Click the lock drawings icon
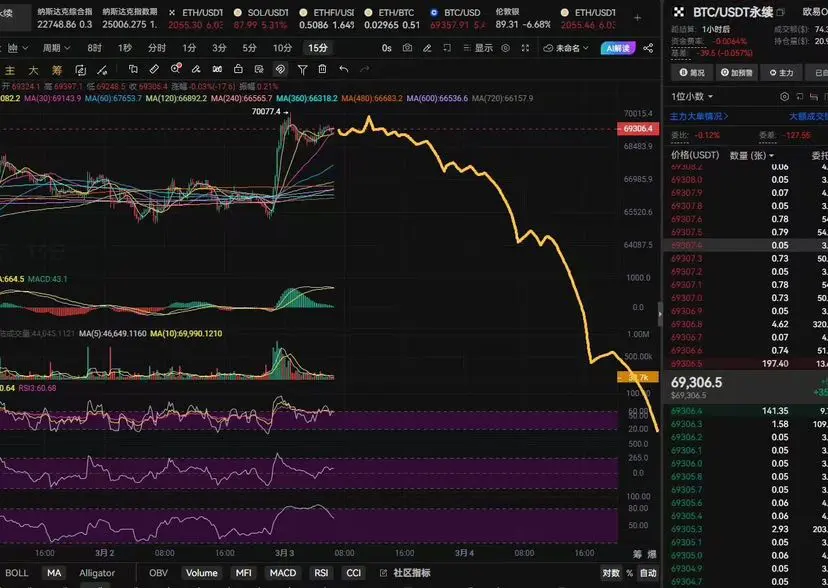 tap(238, 69)
